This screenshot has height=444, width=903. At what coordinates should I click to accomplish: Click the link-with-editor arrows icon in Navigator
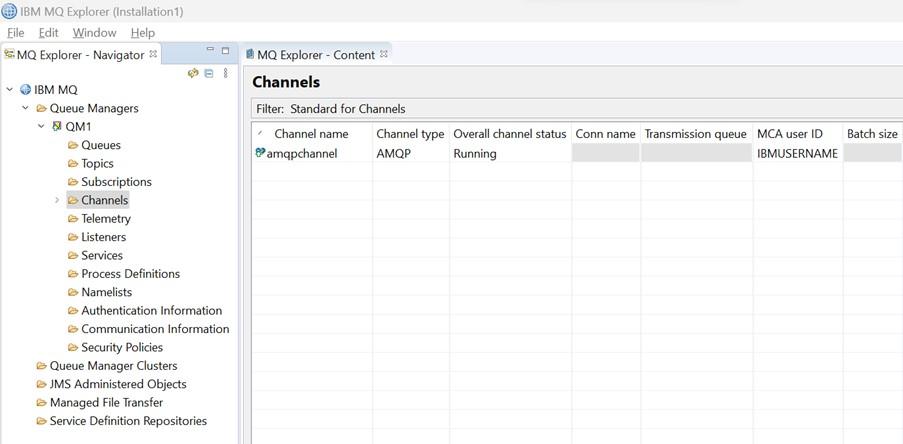click(194, 73)
